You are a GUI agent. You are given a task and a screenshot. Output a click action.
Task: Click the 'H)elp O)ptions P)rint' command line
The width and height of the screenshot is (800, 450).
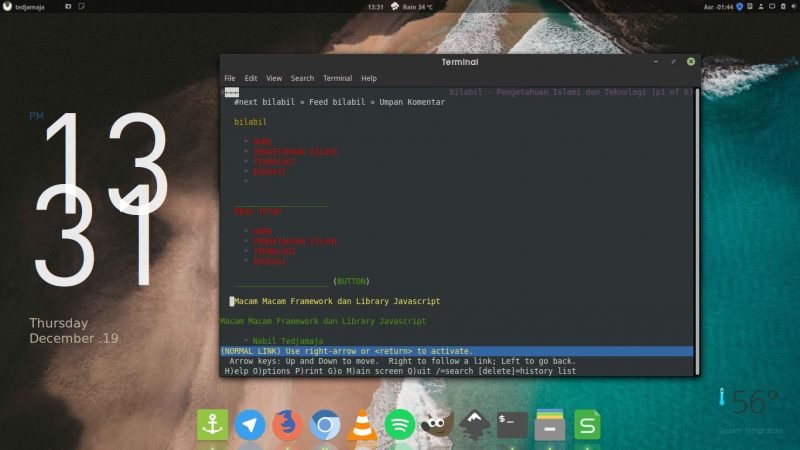[x=400, y=371]
